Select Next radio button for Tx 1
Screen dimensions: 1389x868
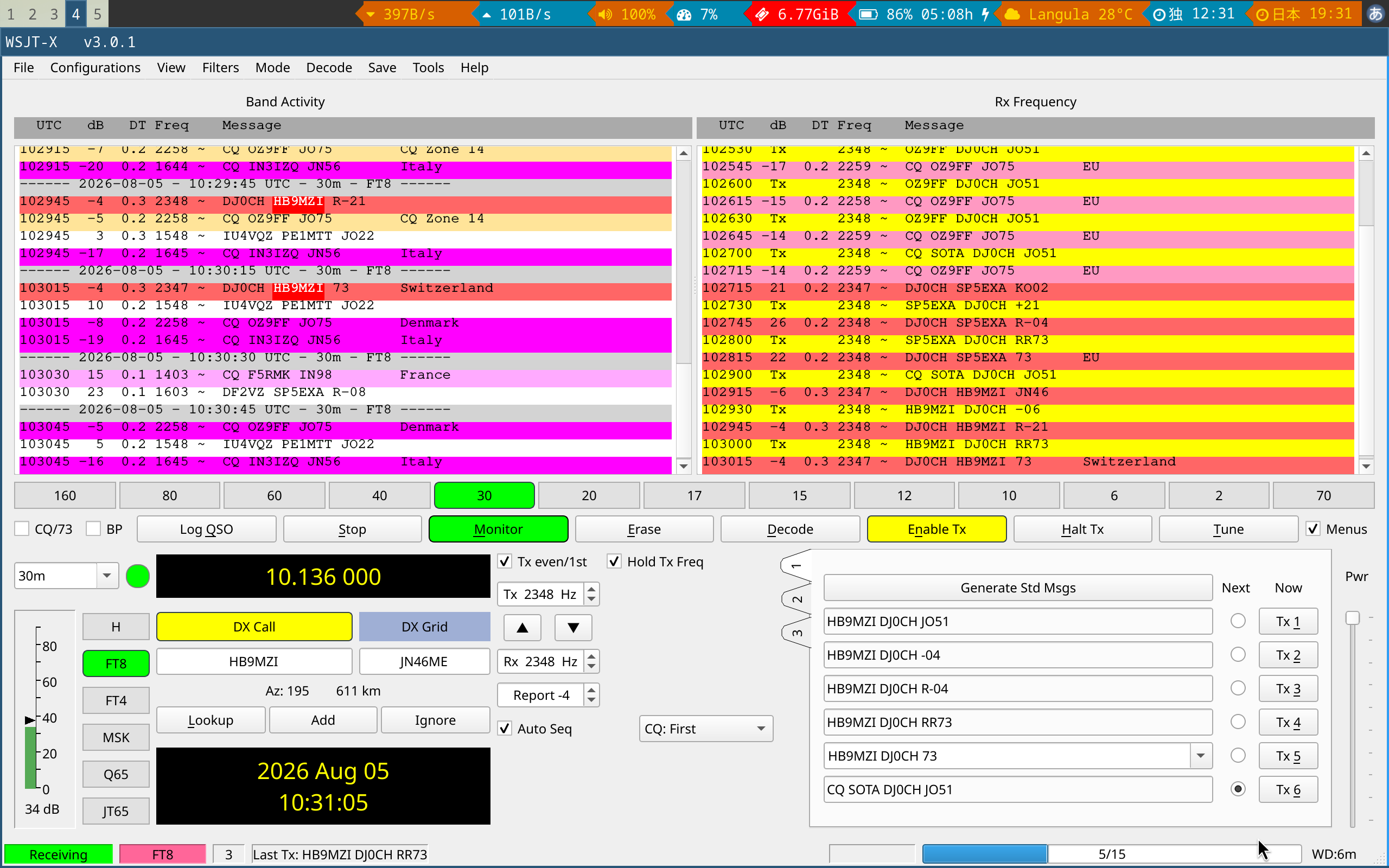click(1238, 621)
